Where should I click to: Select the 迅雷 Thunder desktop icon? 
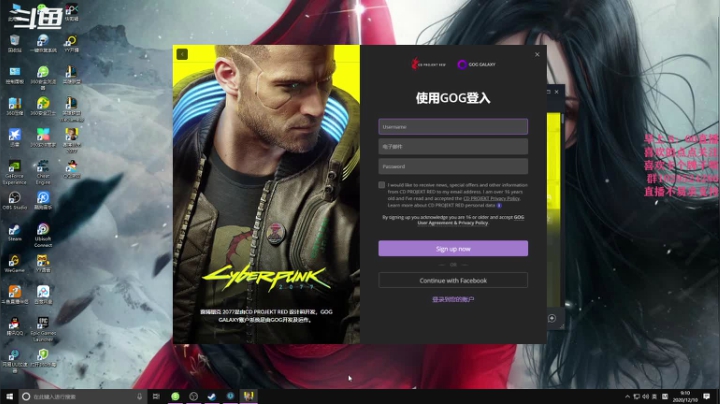coord(14,137)
